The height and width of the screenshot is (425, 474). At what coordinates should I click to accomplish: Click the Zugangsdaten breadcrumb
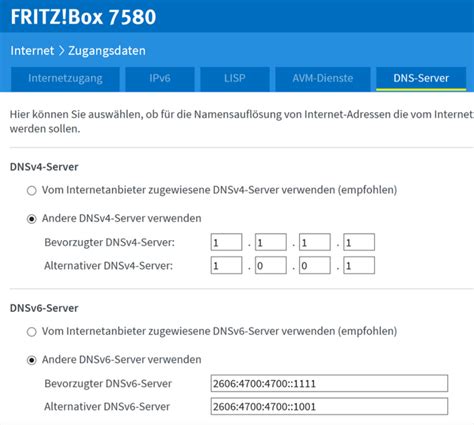[107, 51]
